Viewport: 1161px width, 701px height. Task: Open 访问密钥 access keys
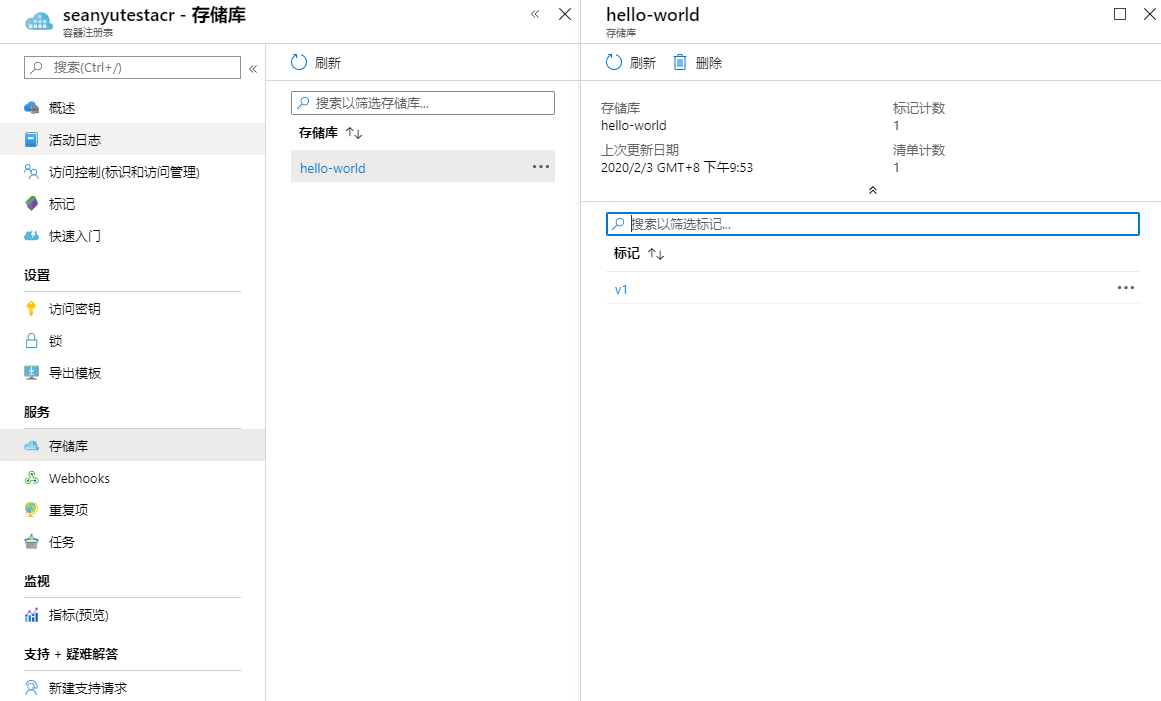(x=75, y=309)
